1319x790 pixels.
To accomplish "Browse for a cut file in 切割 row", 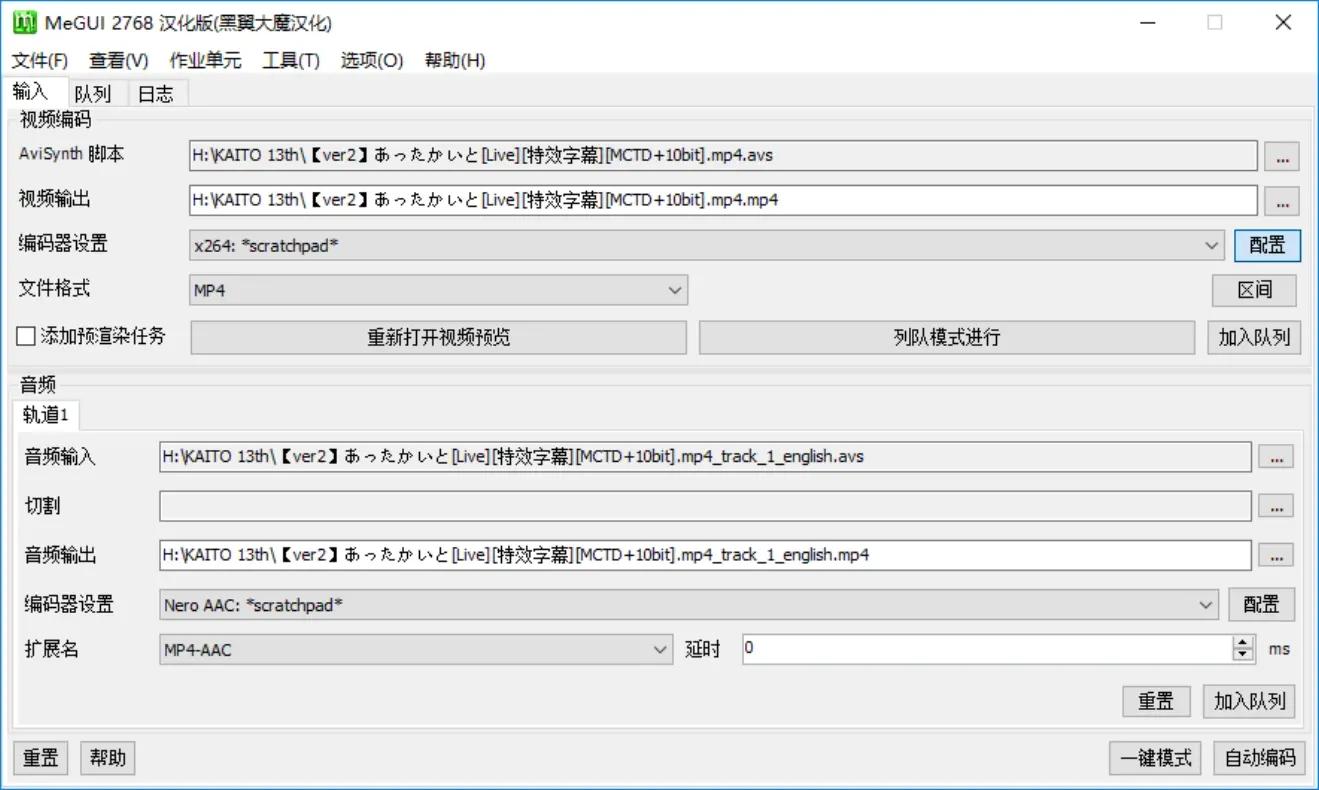I will coord(1276,506).
